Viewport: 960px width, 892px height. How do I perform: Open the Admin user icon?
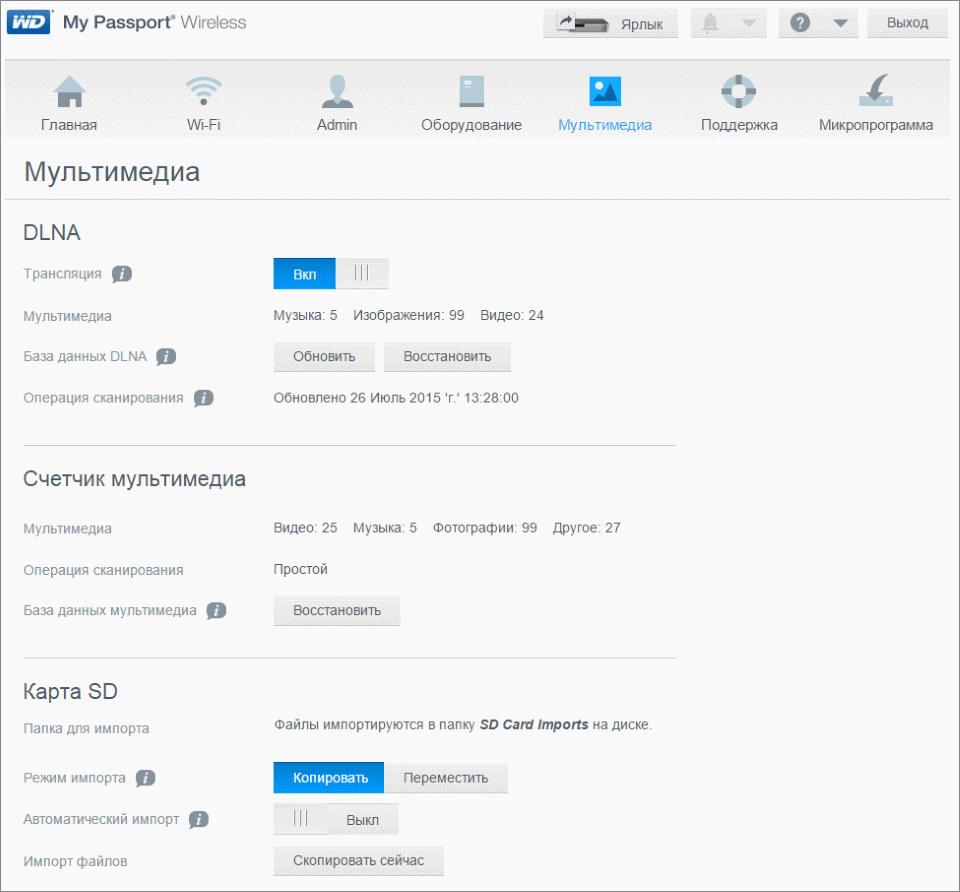tap(337, 92)
